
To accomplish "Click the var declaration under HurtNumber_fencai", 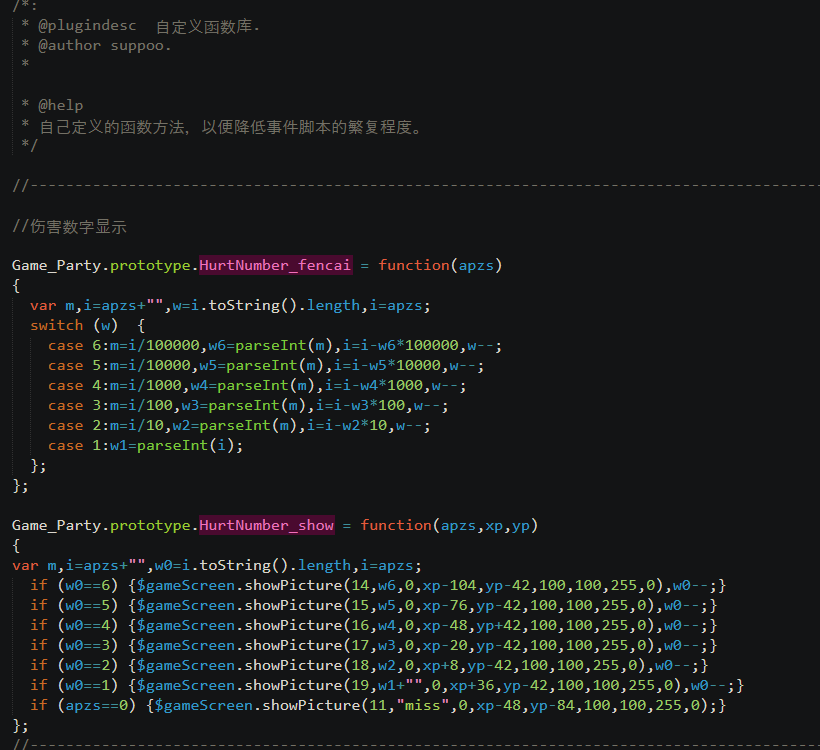I will click(231, 305).
